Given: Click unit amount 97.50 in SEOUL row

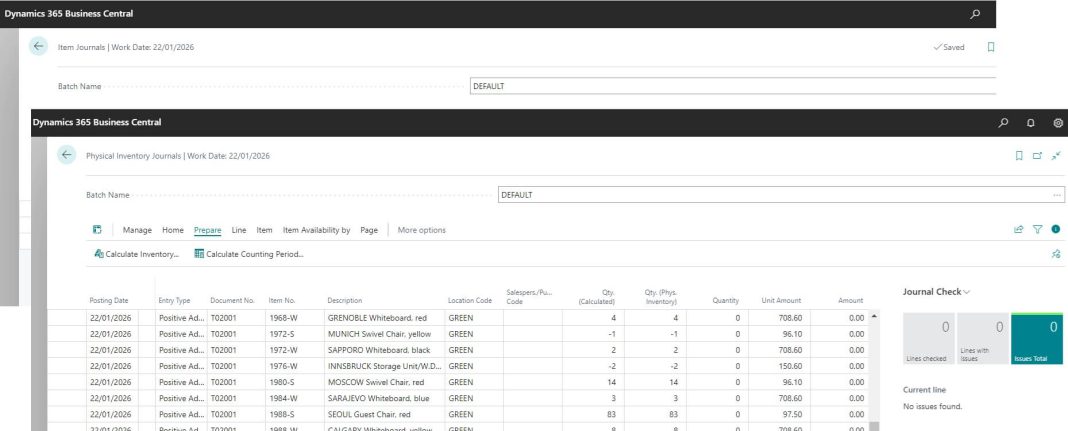Looking at the screenshot, I should tap(779, 414).
